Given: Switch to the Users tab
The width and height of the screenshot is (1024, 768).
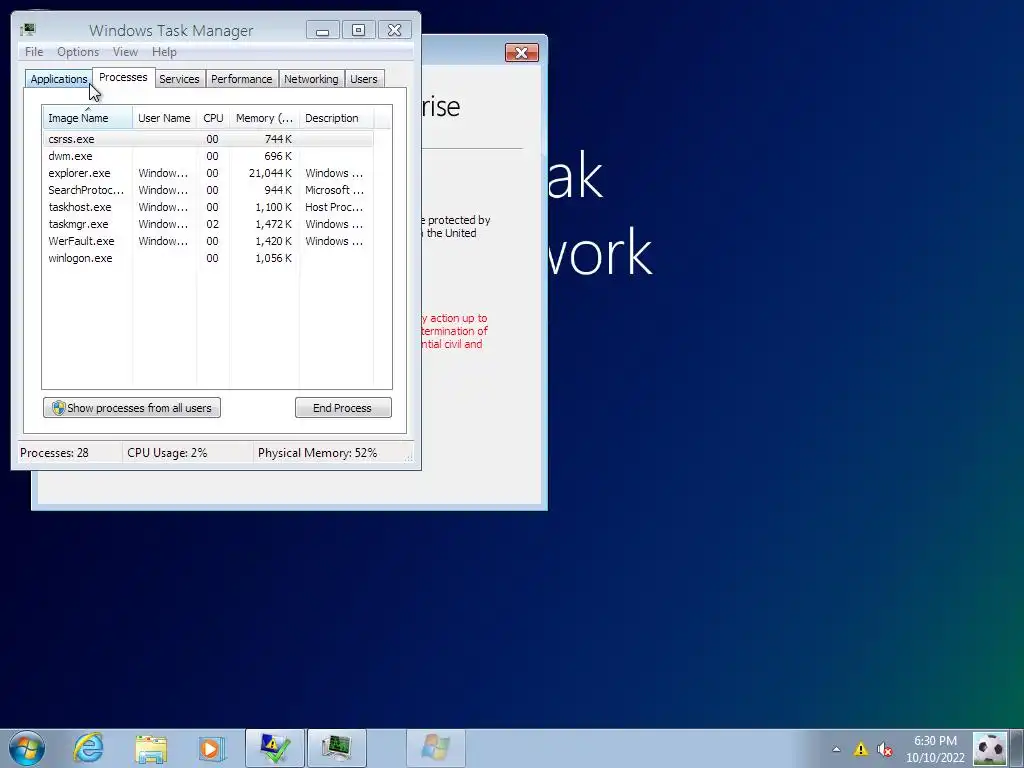Looking at the screenshot, I should click(363, 79).
